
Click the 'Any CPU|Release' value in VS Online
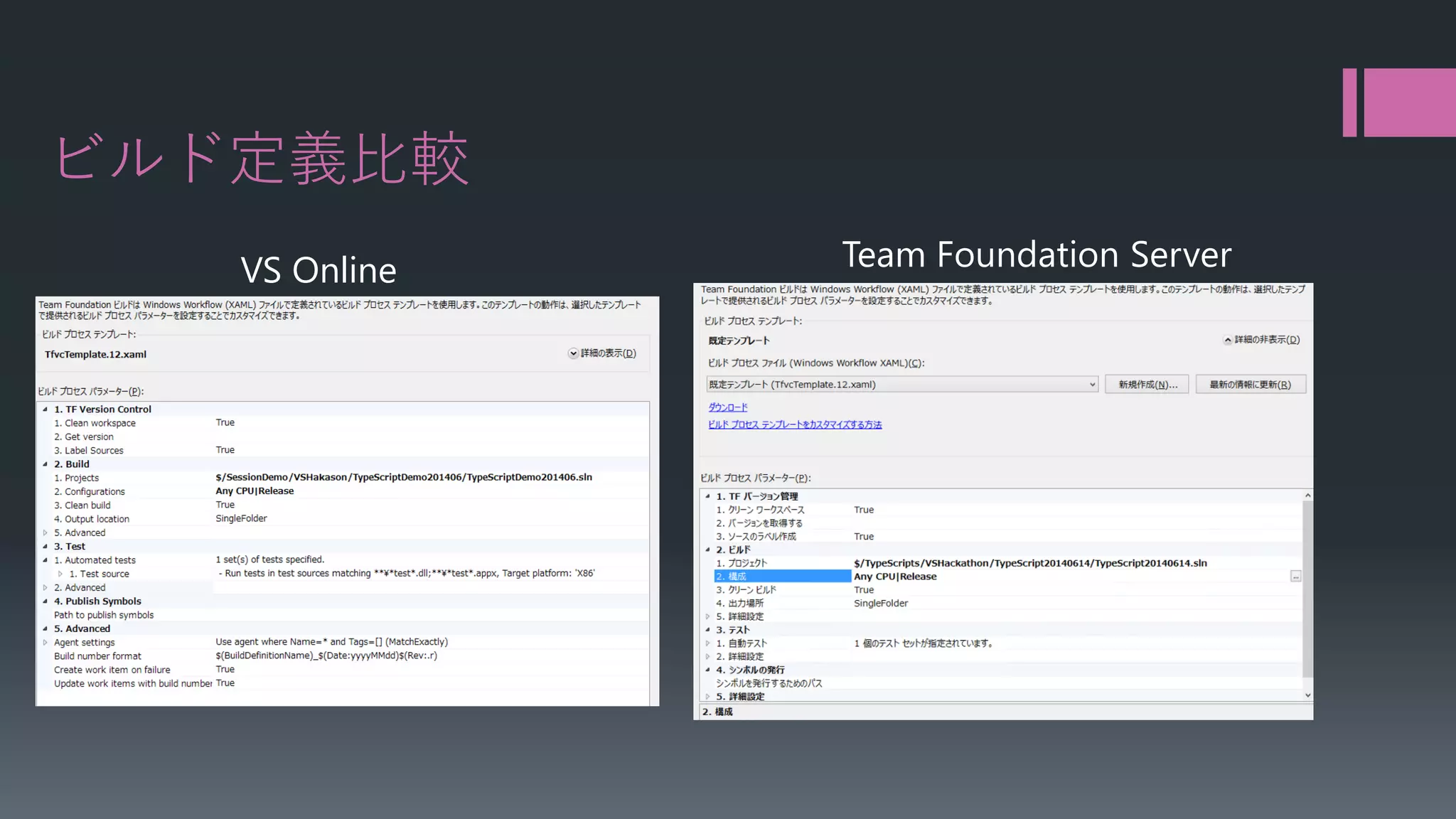255,491
